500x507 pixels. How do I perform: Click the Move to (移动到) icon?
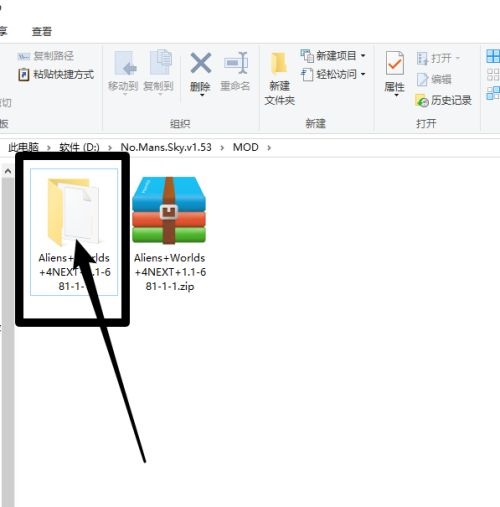tap(125, 63)
